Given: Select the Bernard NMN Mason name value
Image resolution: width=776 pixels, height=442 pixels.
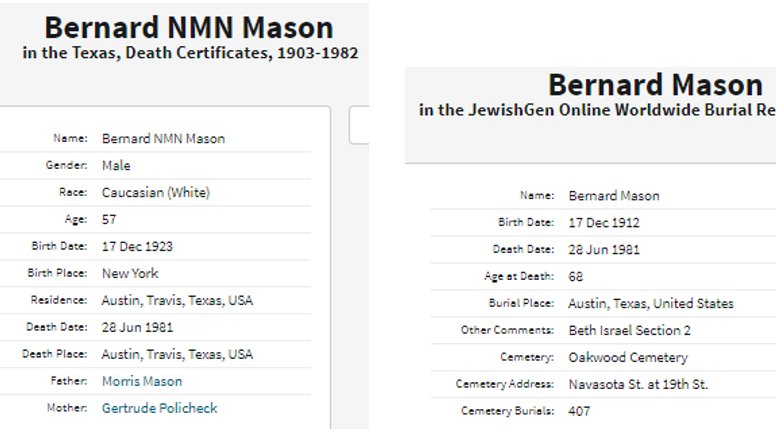Looking at the screenshot, I should 163,139.
